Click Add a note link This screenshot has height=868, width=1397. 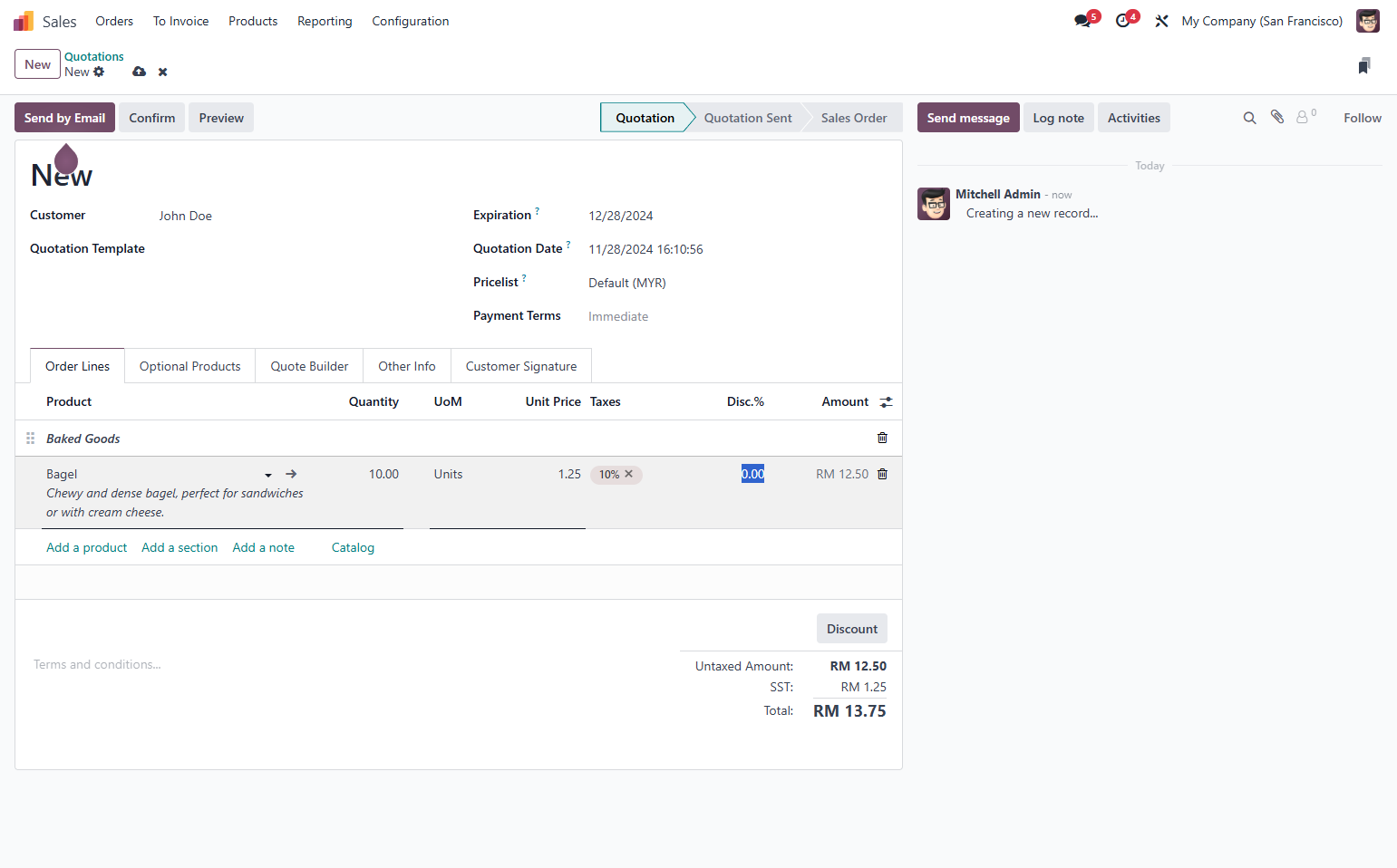point(264,547)
